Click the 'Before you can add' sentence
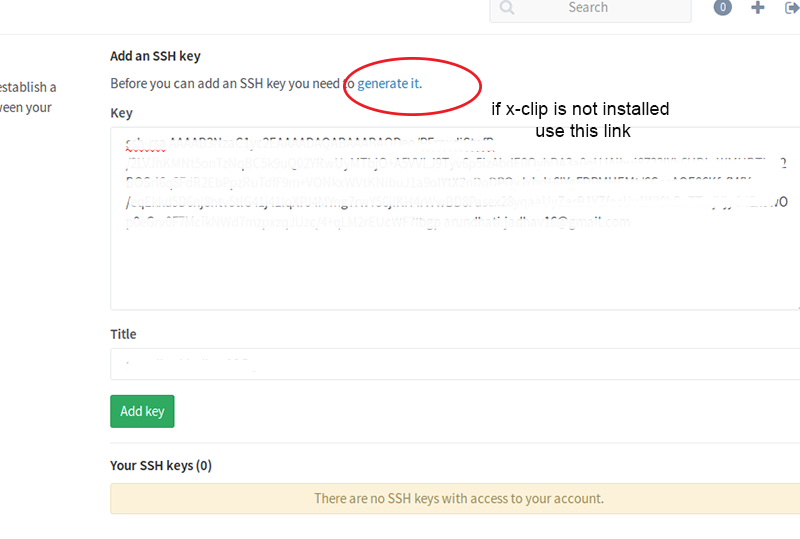Image resolution: width=800 pixels, height=539 pixels. coord(266,83)
